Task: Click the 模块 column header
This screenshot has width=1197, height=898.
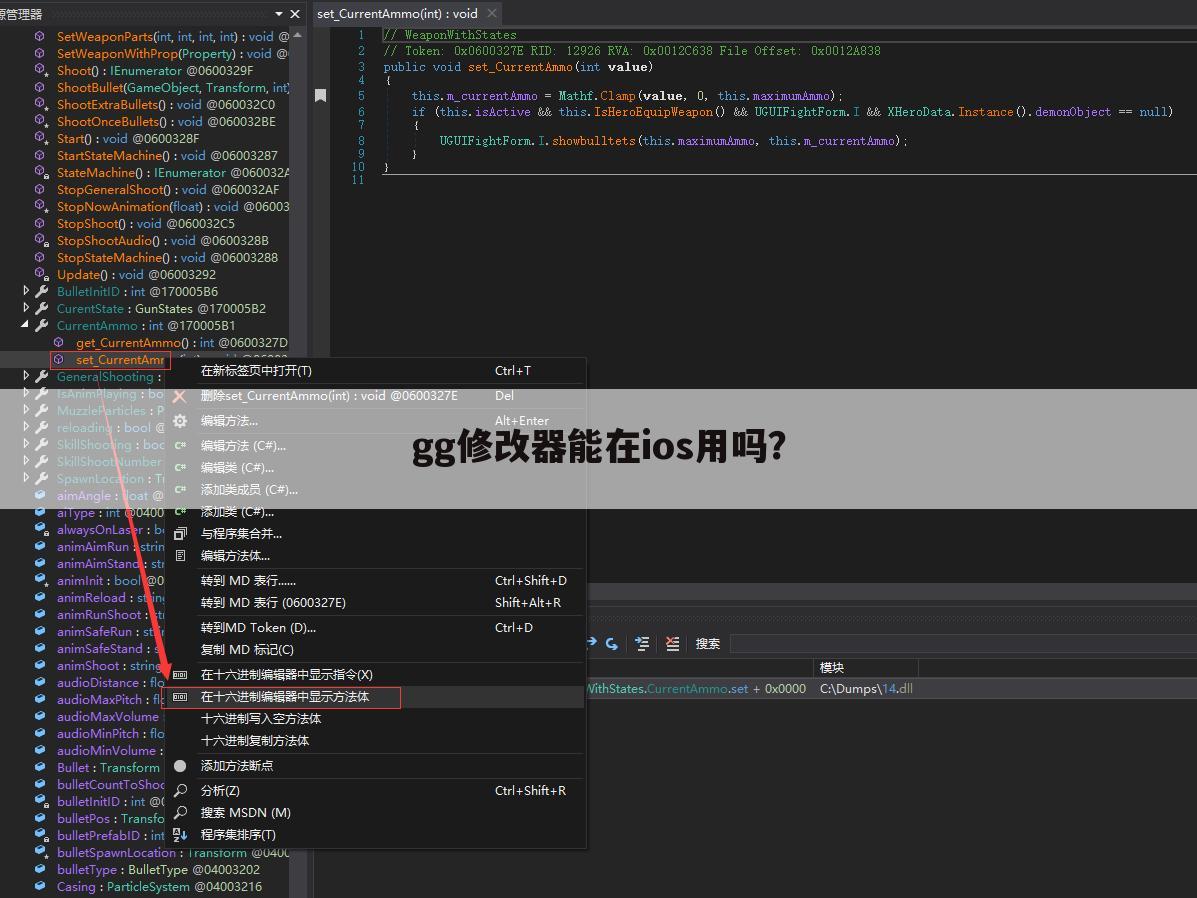Action: tap(831, 667)
